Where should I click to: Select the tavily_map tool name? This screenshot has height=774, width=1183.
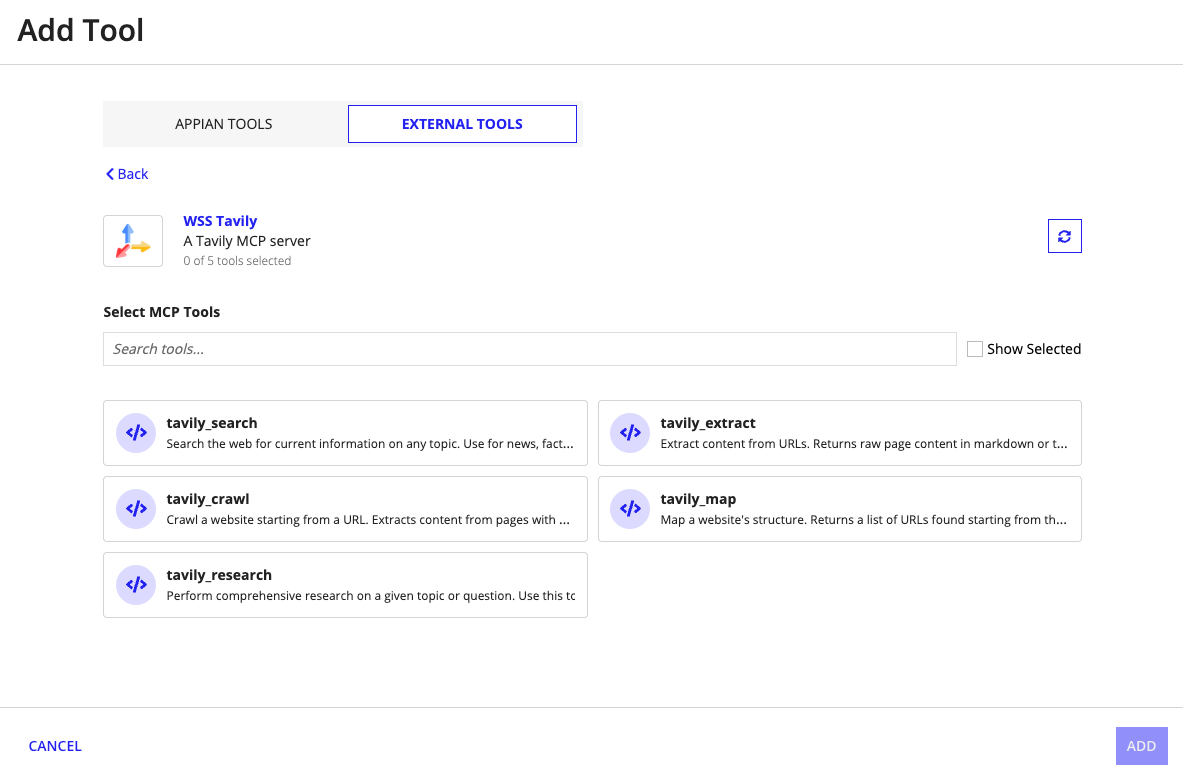coord(698,499)
